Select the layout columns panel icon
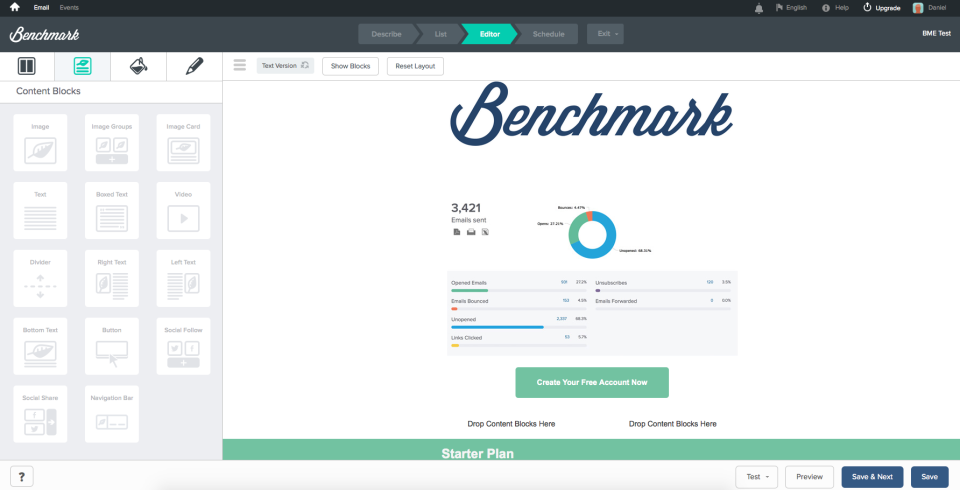The width and height of the screenshot is (960, 490). click(x=27, y=66)
